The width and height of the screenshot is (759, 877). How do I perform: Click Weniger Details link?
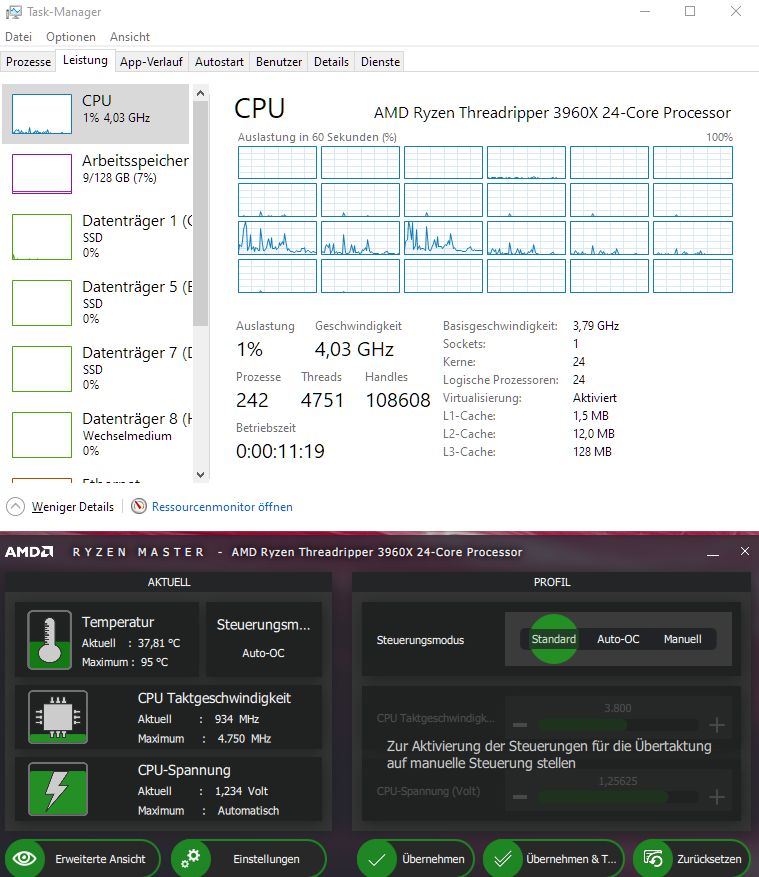pyautogui.click(x=73, y=507)
